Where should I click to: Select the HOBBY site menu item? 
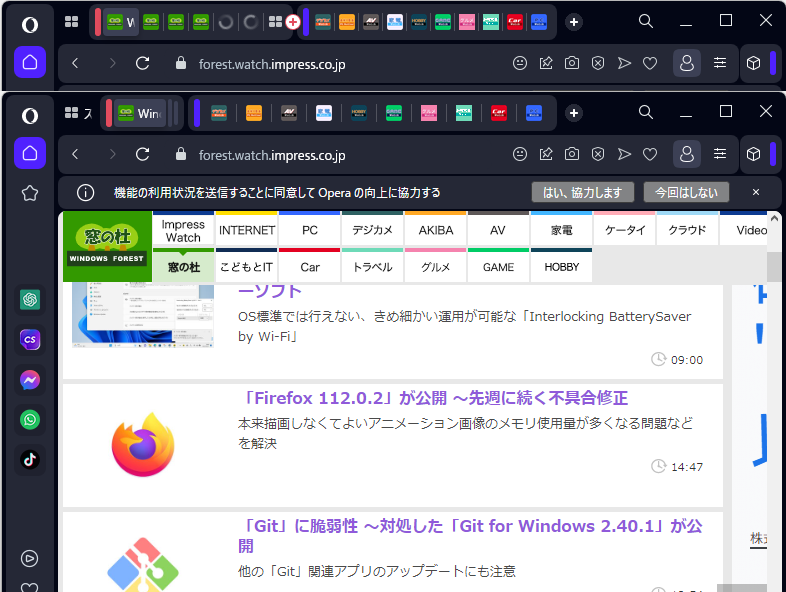pos(561,266)
